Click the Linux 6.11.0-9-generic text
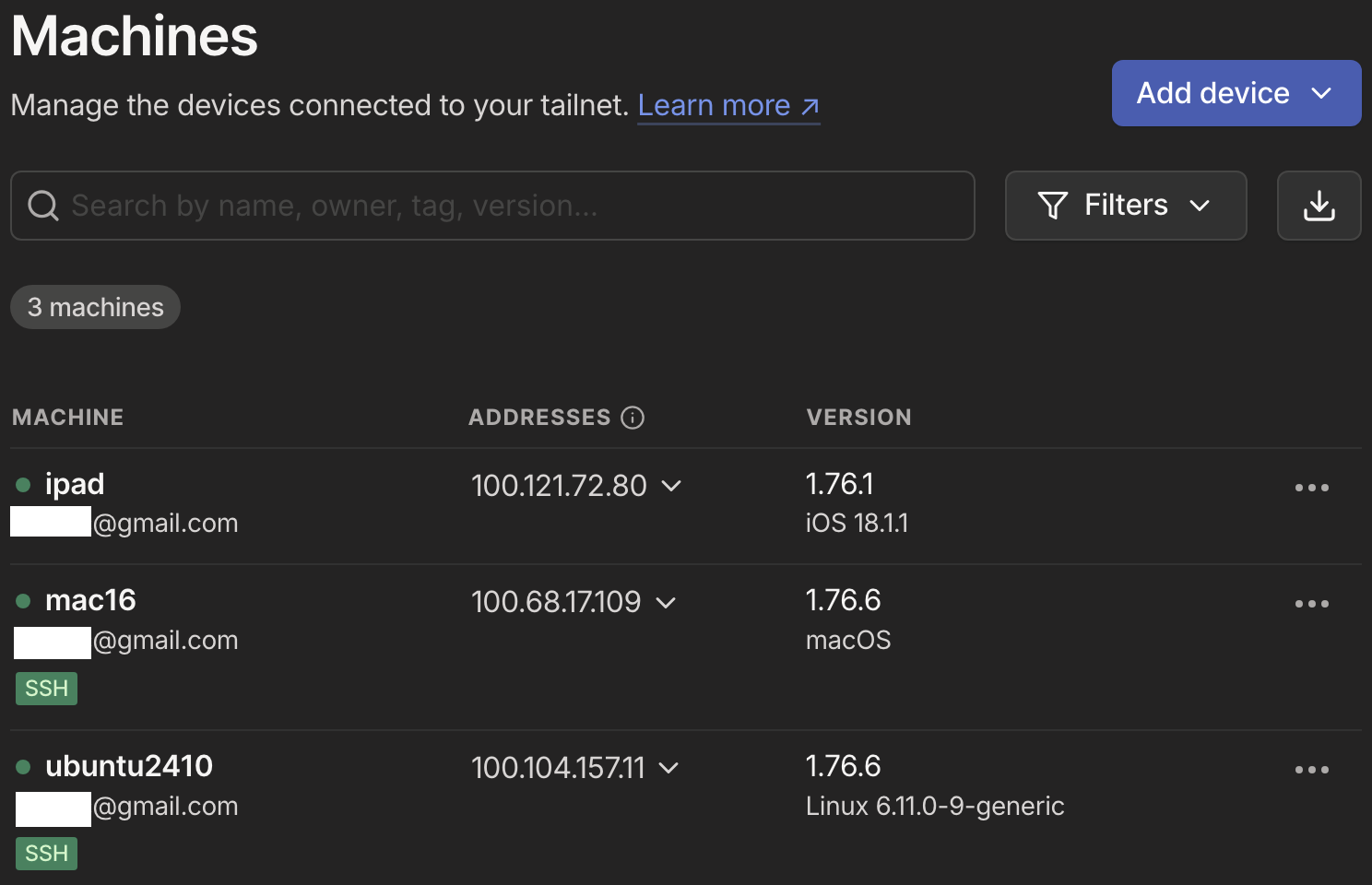This screenshot has width=1372, height=885. click(935, 807)
